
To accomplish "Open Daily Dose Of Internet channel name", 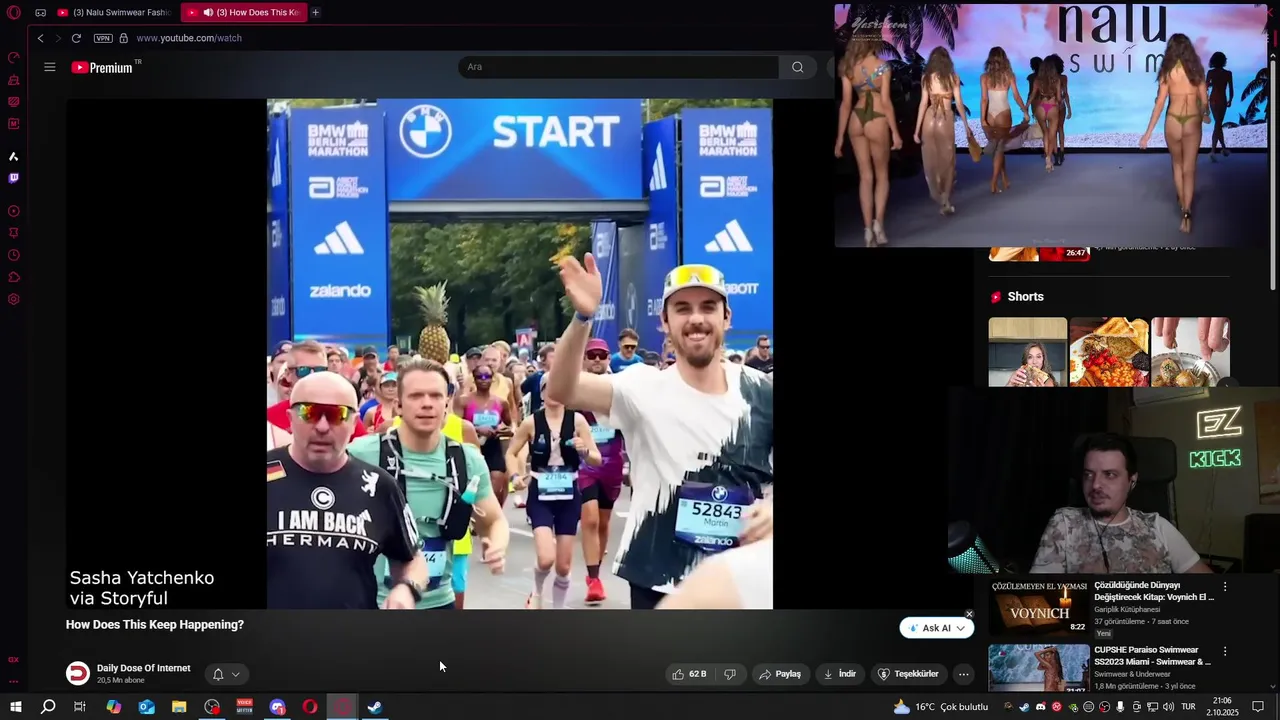I will pos(143,668).
